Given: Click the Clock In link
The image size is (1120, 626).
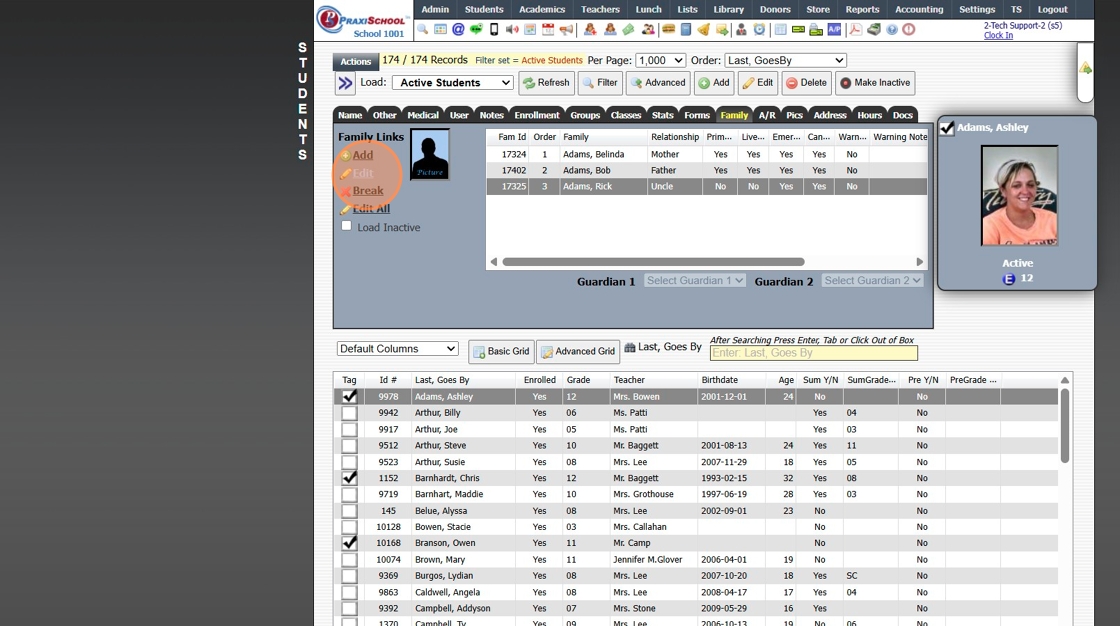Looking at the screenshot, I should 998,35.
